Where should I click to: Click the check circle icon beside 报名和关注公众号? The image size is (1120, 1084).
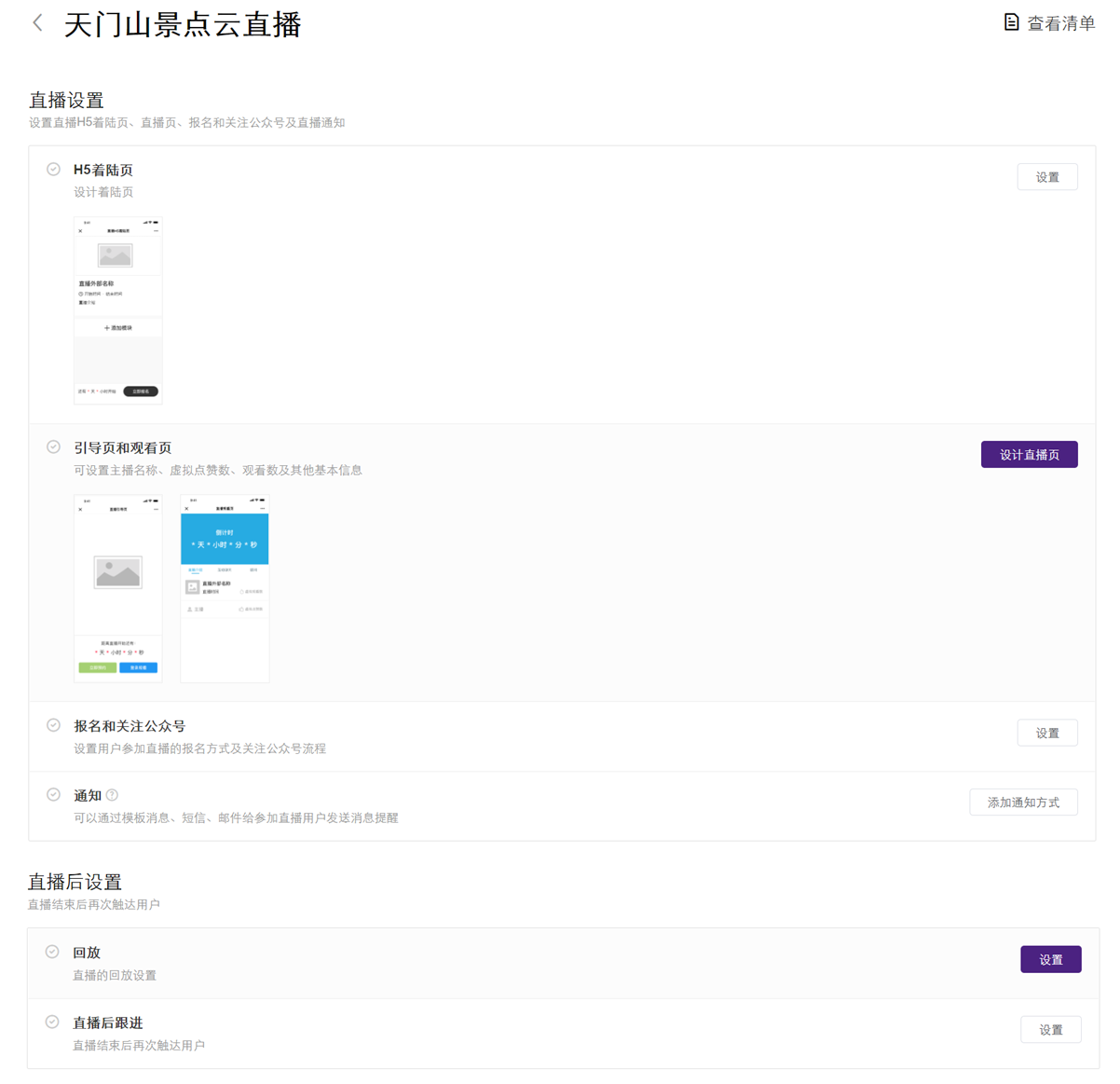(54, 725)
